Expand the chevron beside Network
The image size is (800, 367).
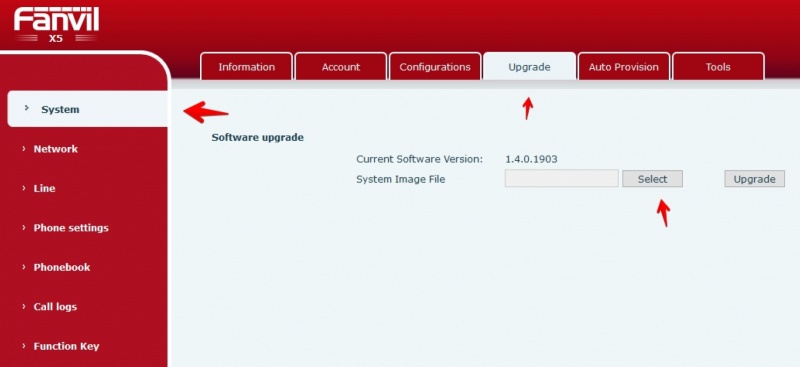pos(23,149)
